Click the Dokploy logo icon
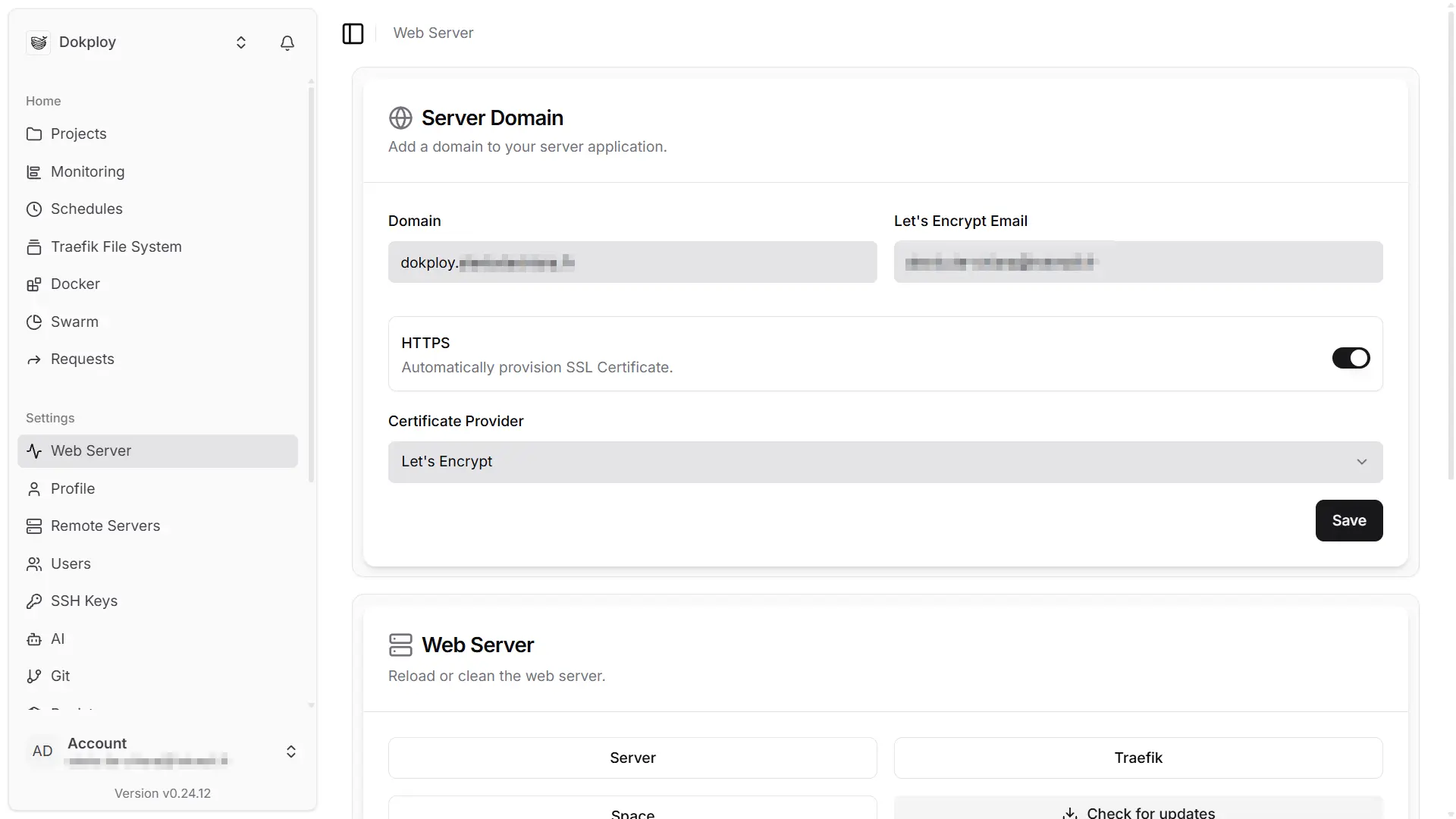Viewport: 1456px width, 819px height. [39, 42]
